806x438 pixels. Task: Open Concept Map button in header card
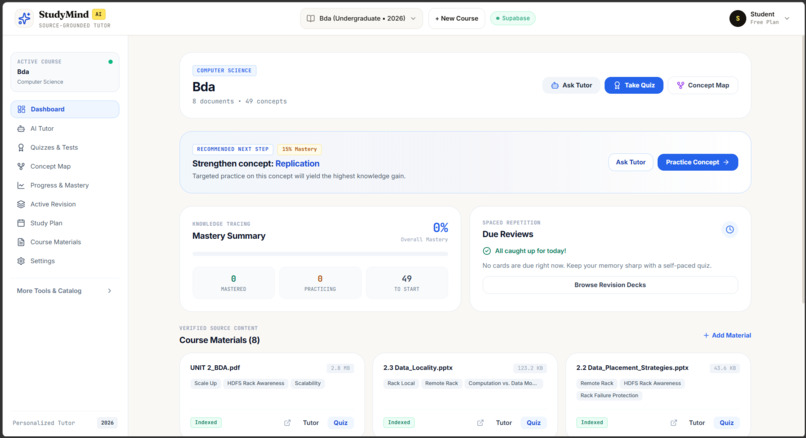[703, 85]
